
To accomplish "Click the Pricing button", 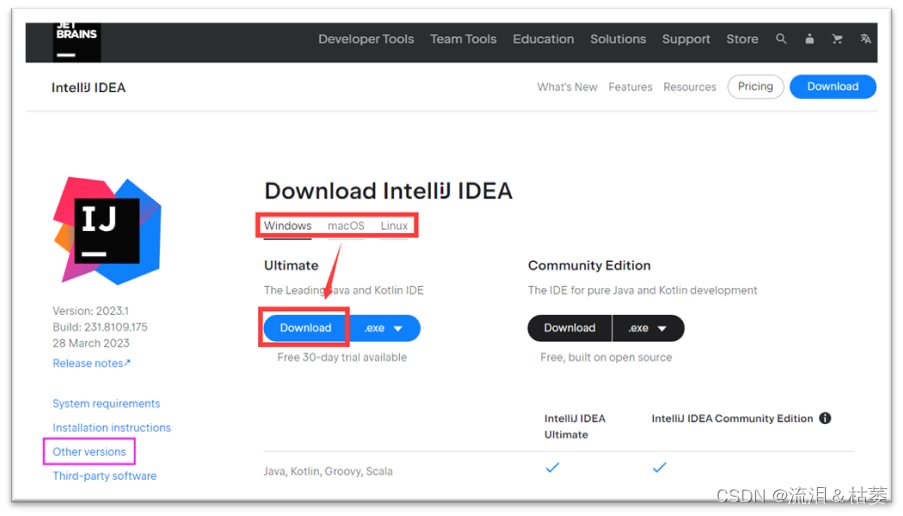I will point(756,86).
